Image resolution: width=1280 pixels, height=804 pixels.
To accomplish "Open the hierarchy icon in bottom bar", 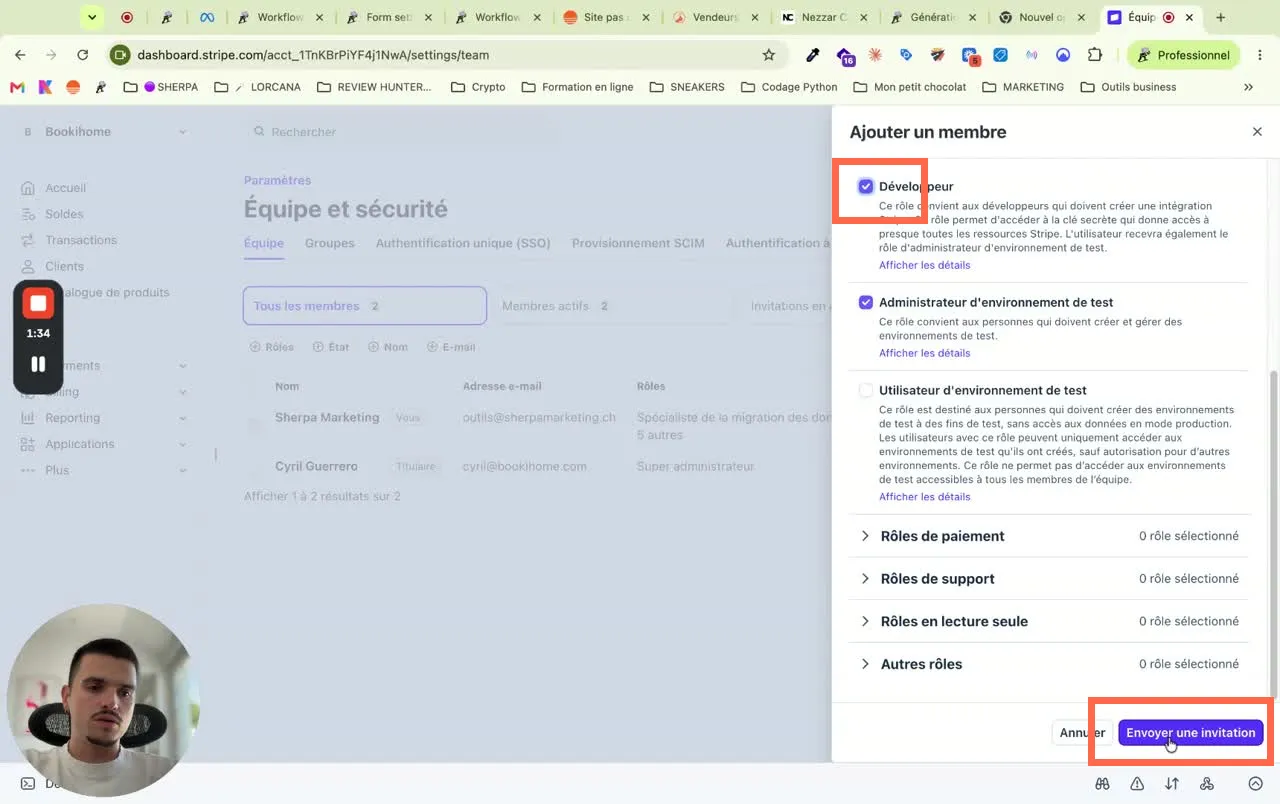I will tap(1207, 784).
